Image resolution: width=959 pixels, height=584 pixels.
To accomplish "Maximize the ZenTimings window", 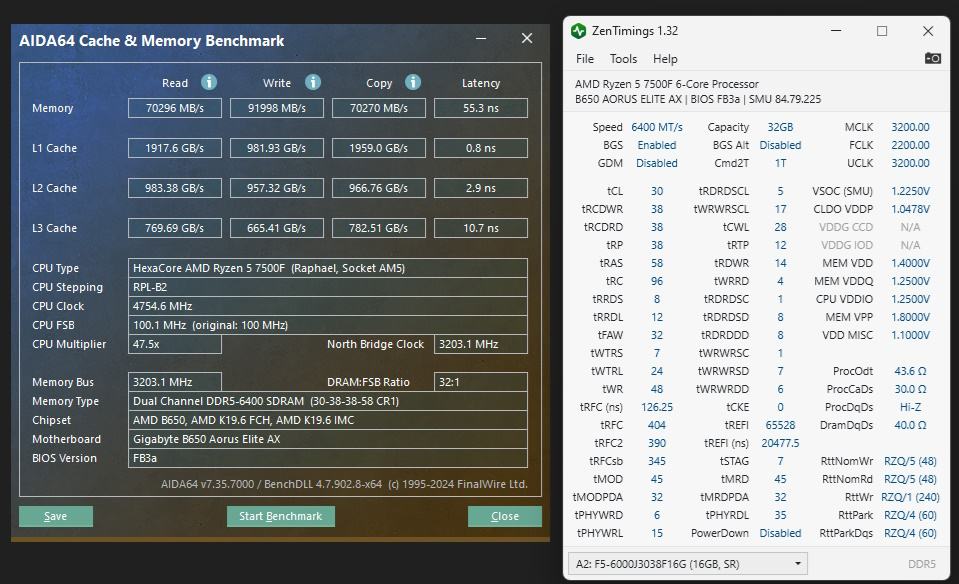I will click(x=882, y=31).
